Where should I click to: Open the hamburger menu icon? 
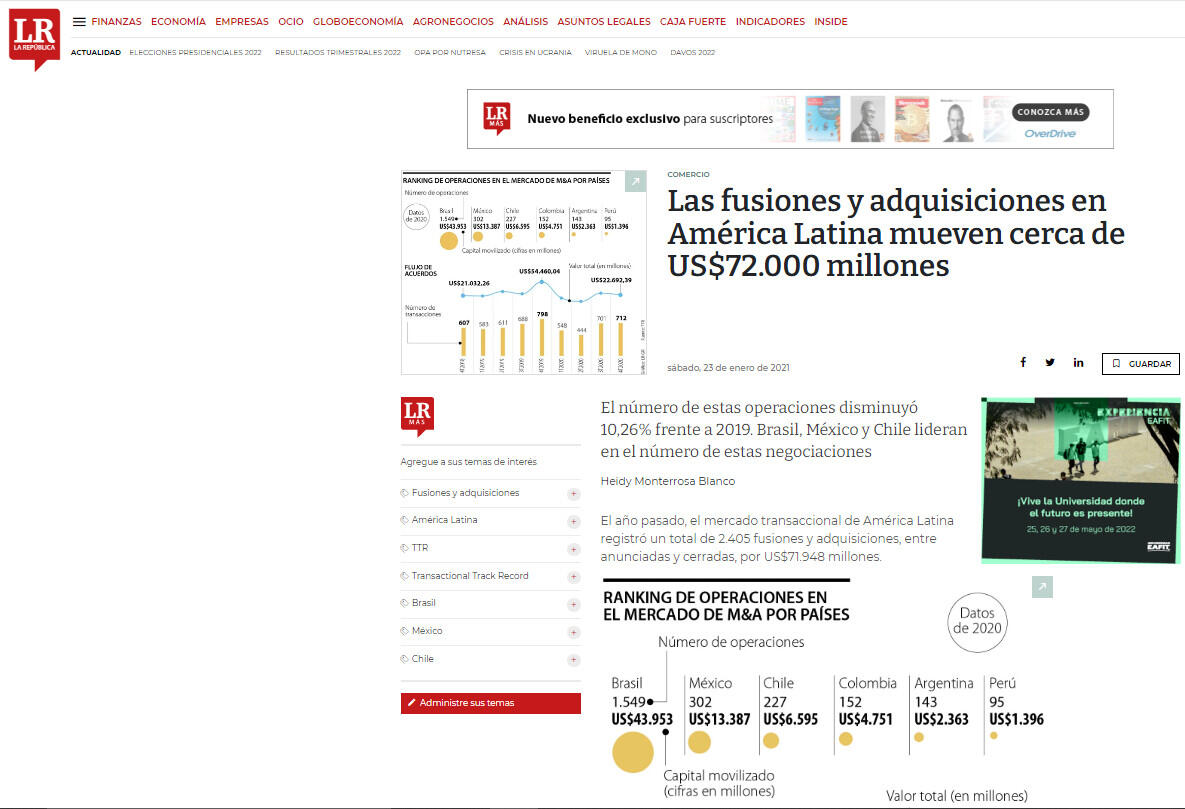(x=79, y=22)
